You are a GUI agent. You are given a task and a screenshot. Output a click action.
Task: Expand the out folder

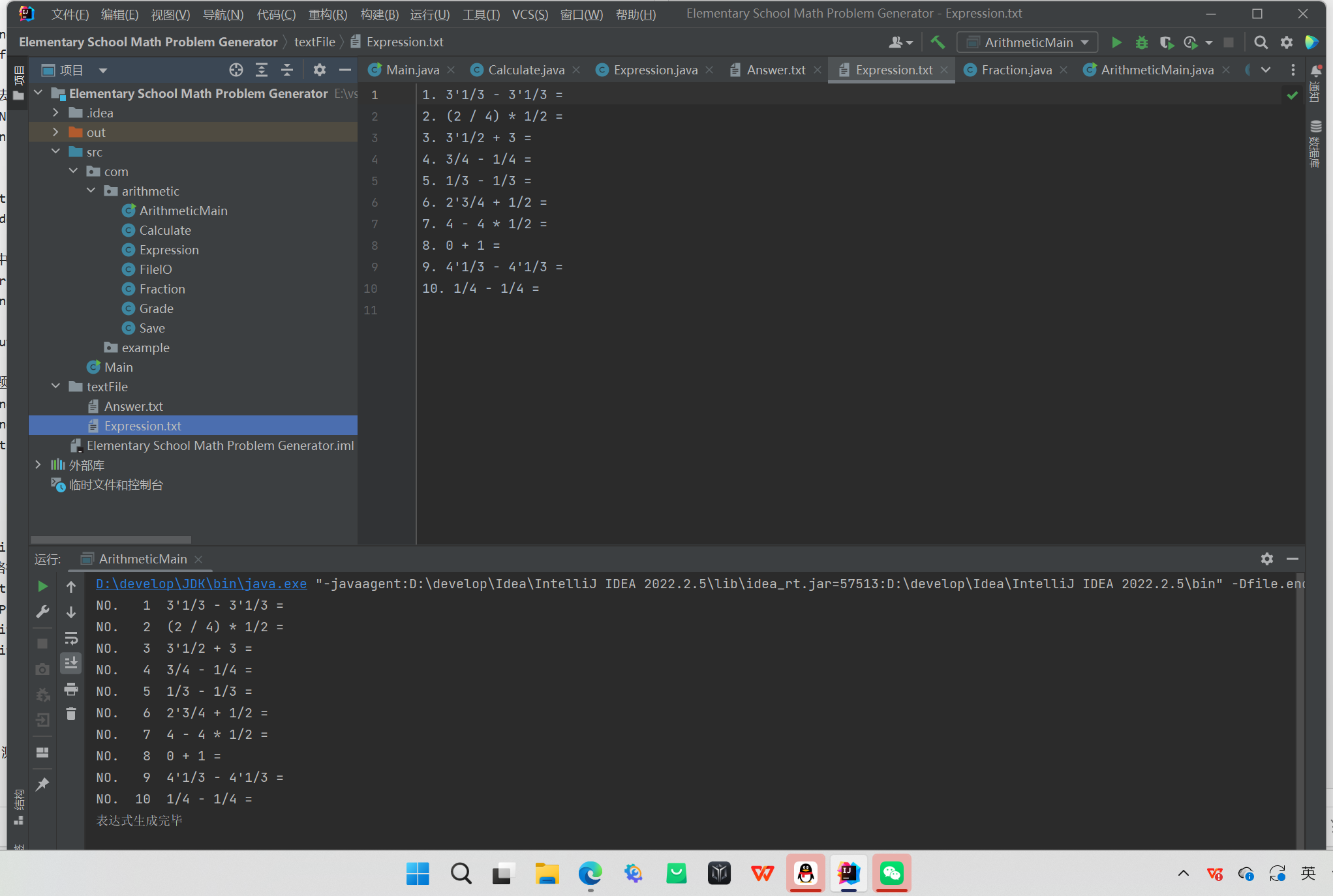(55, 132)
